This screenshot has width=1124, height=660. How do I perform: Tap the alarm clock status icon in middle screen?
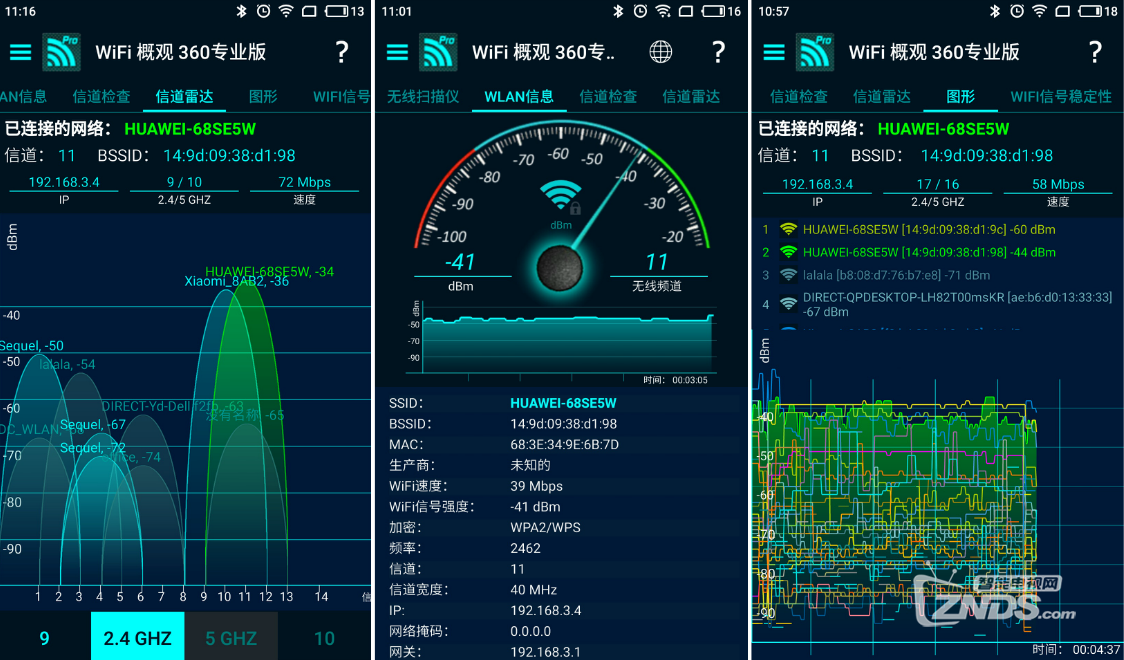click(639, 11)
